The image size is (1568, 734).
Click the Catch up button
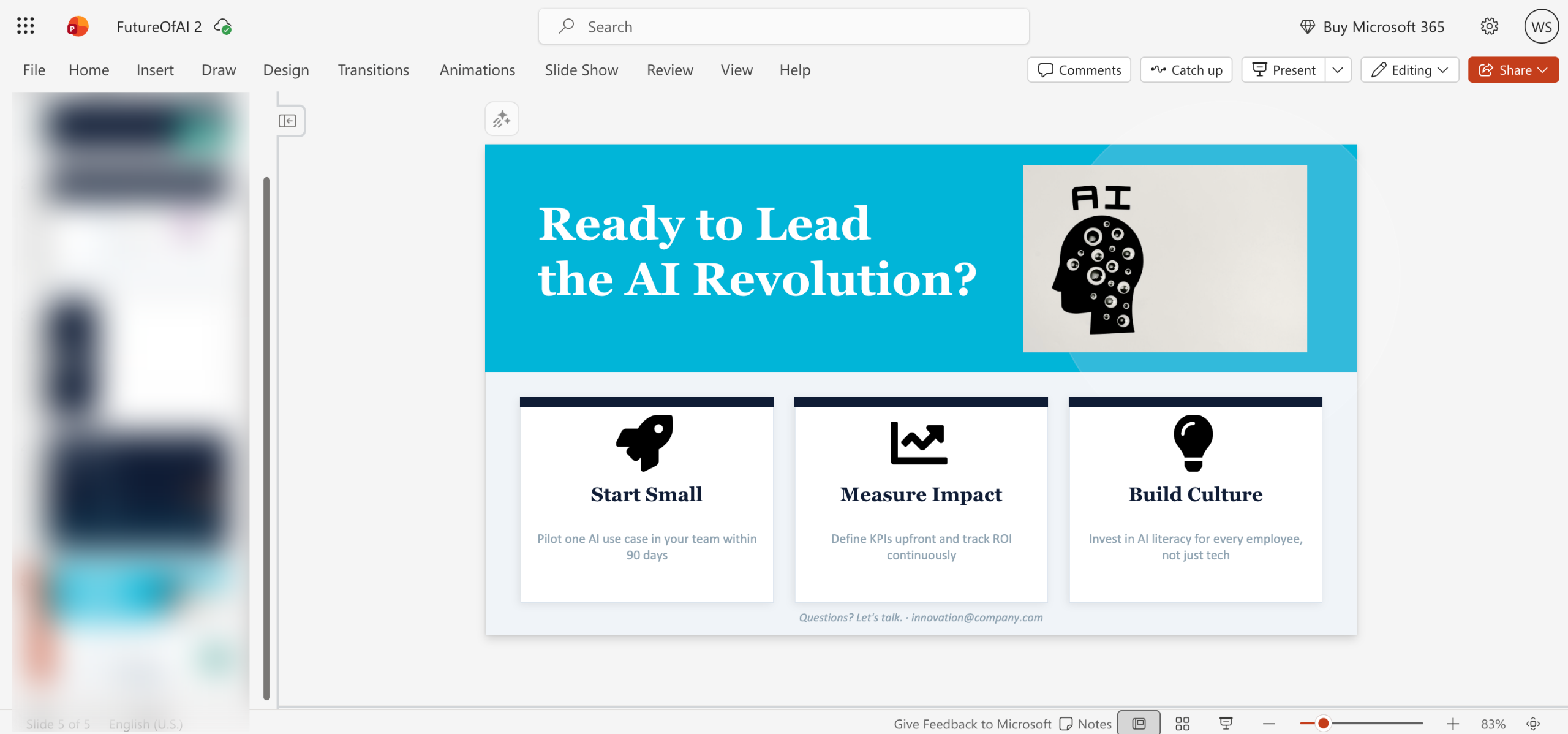tap(1186, 70)
